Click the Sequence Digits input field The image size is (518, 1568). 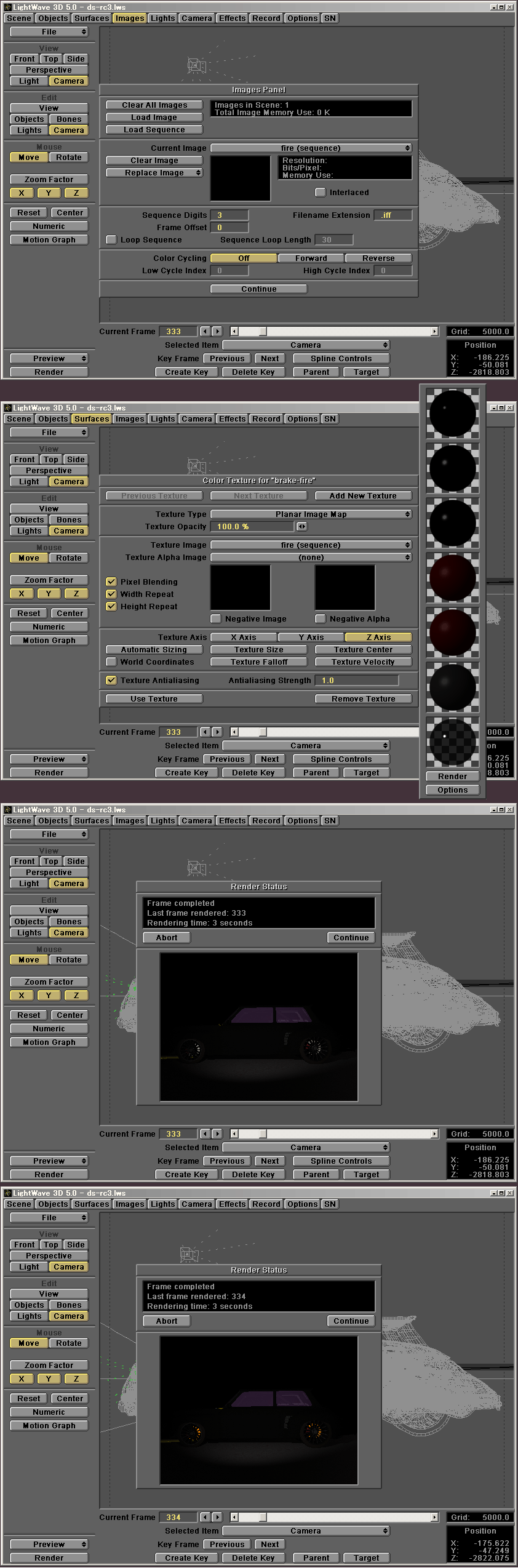(229, 215)
